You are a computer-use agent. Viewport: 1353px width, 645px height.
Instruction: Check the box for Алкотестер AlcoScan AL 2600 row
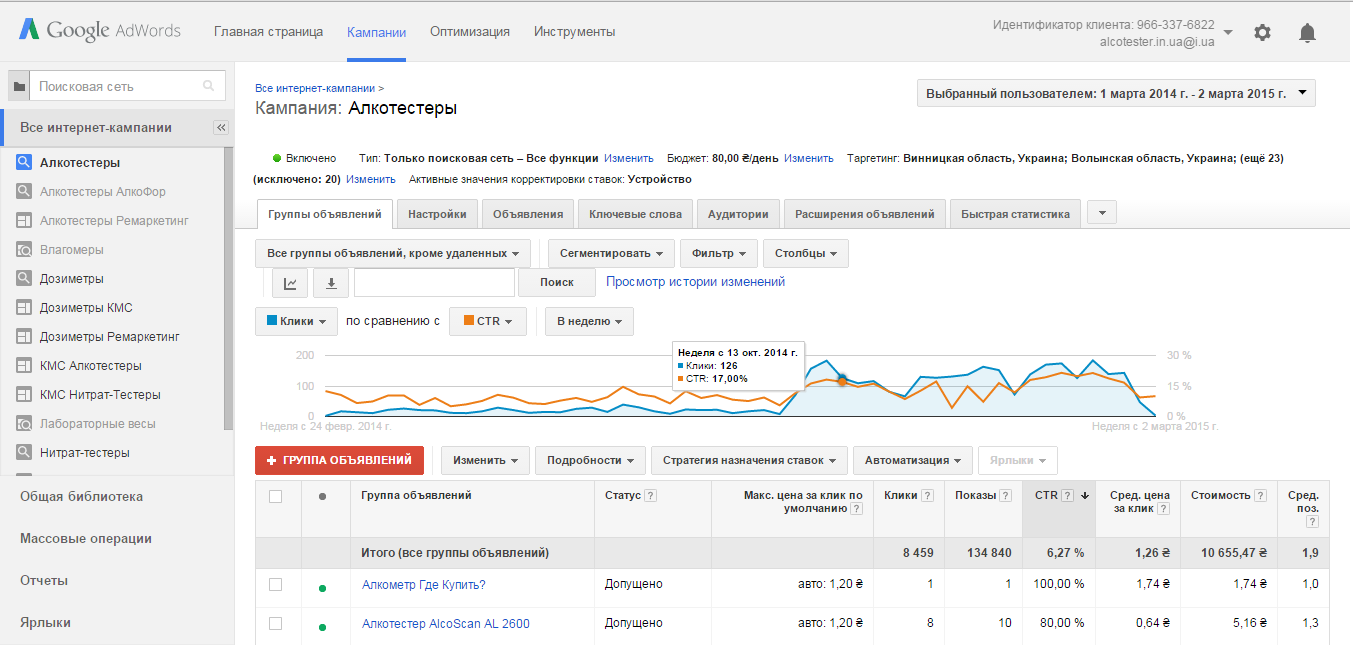coord(276,623)
